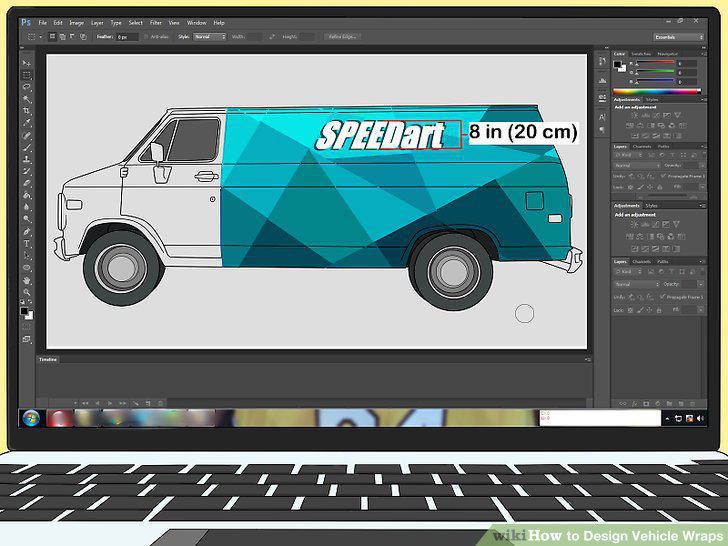Select the Magic Wand tool
The width and height of the screenshot is (728, 546).
(26, 99)
